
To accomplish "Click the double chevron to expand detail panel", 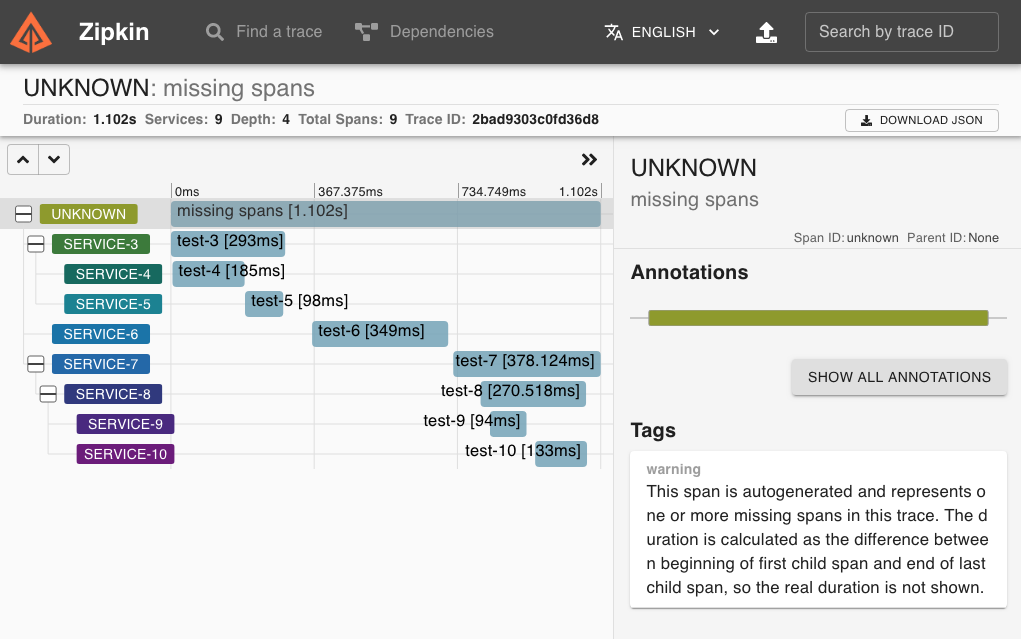I will [589, 159].
